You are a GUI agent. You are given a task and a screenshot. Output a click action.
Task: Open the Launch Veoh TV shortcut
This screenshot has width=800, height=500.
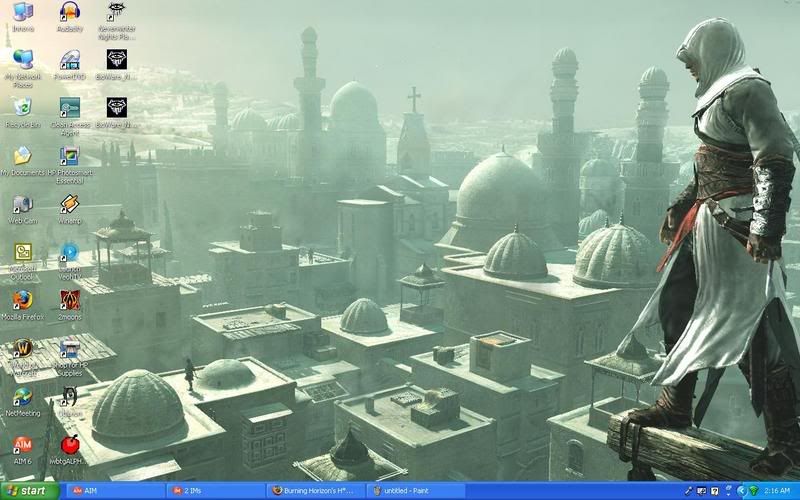coord(69,261)
